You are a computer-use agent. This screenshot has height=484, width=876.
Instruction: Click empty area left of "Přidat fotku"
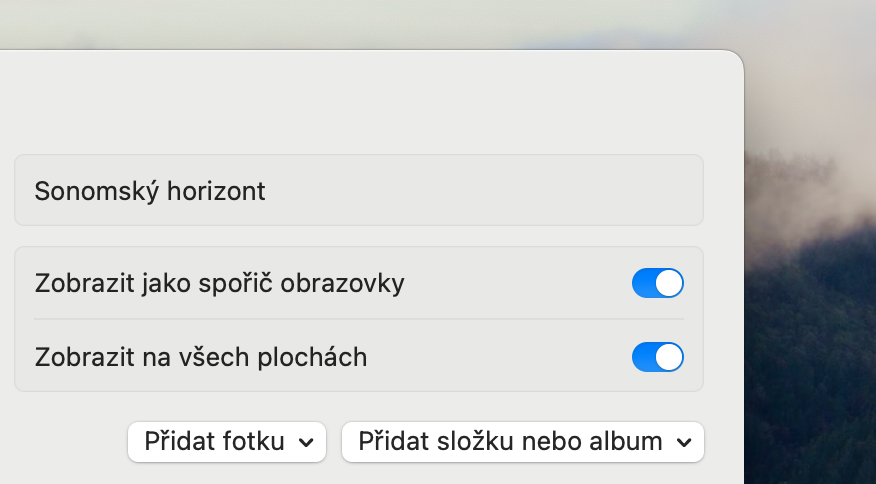coord(65,441)
